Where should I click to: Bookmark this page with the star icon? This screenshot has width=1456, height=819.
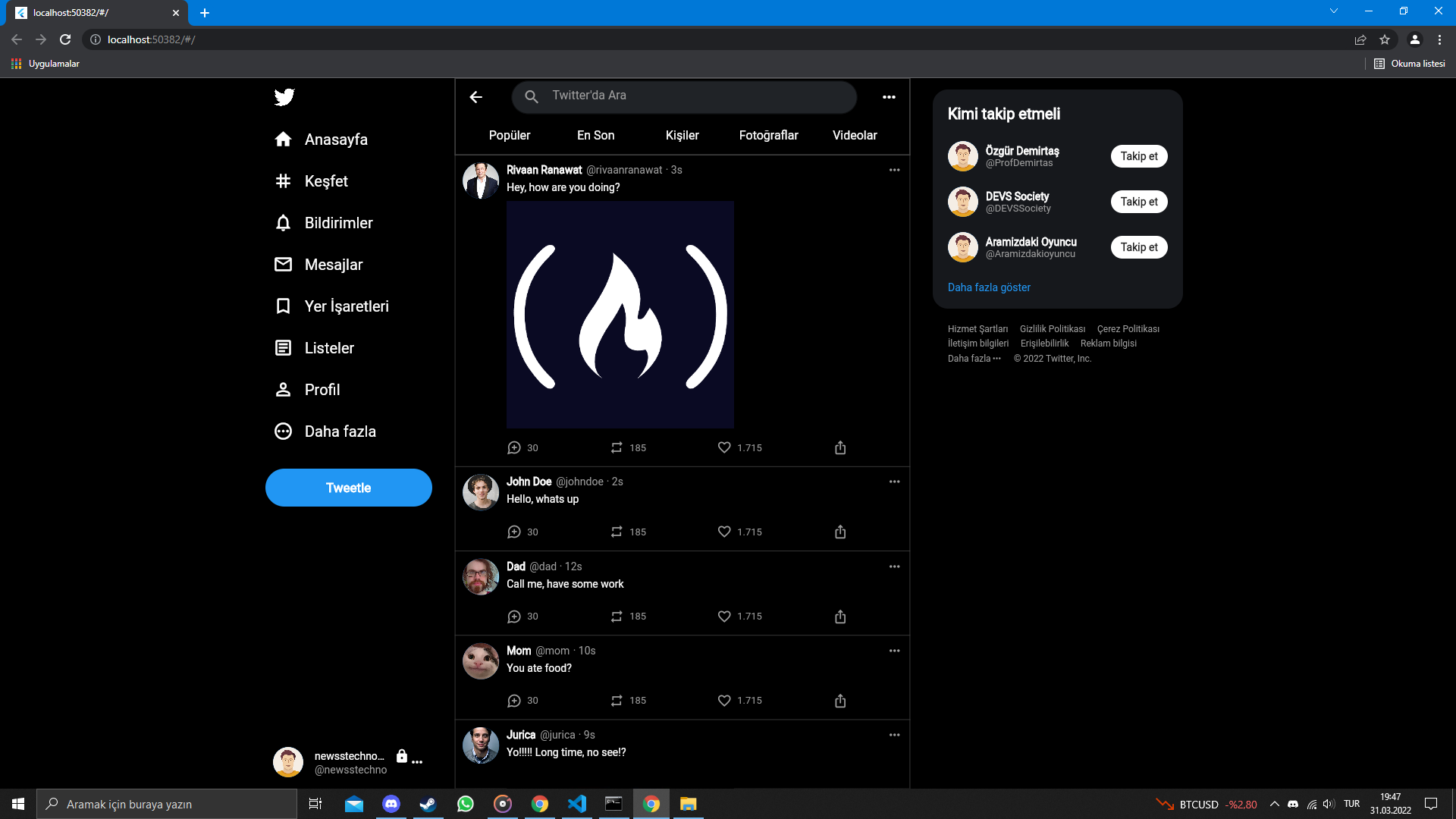[1385, 39]
